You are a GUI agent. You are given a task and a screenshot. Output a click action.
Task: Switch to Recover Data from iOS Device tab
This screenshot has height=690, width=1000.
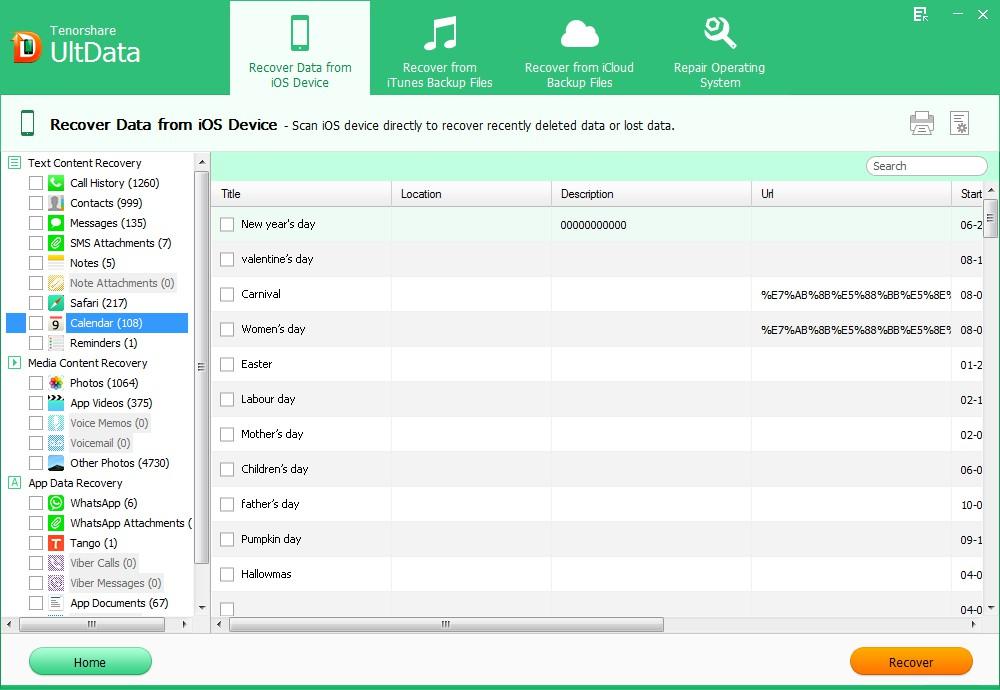[300, 49]
